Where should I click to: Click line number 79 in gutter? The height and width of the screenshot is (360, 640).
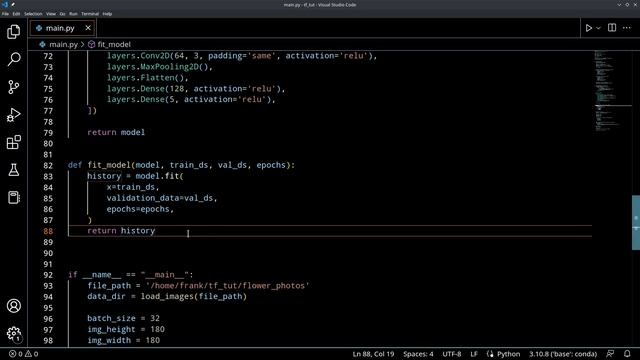click(48, 133)
